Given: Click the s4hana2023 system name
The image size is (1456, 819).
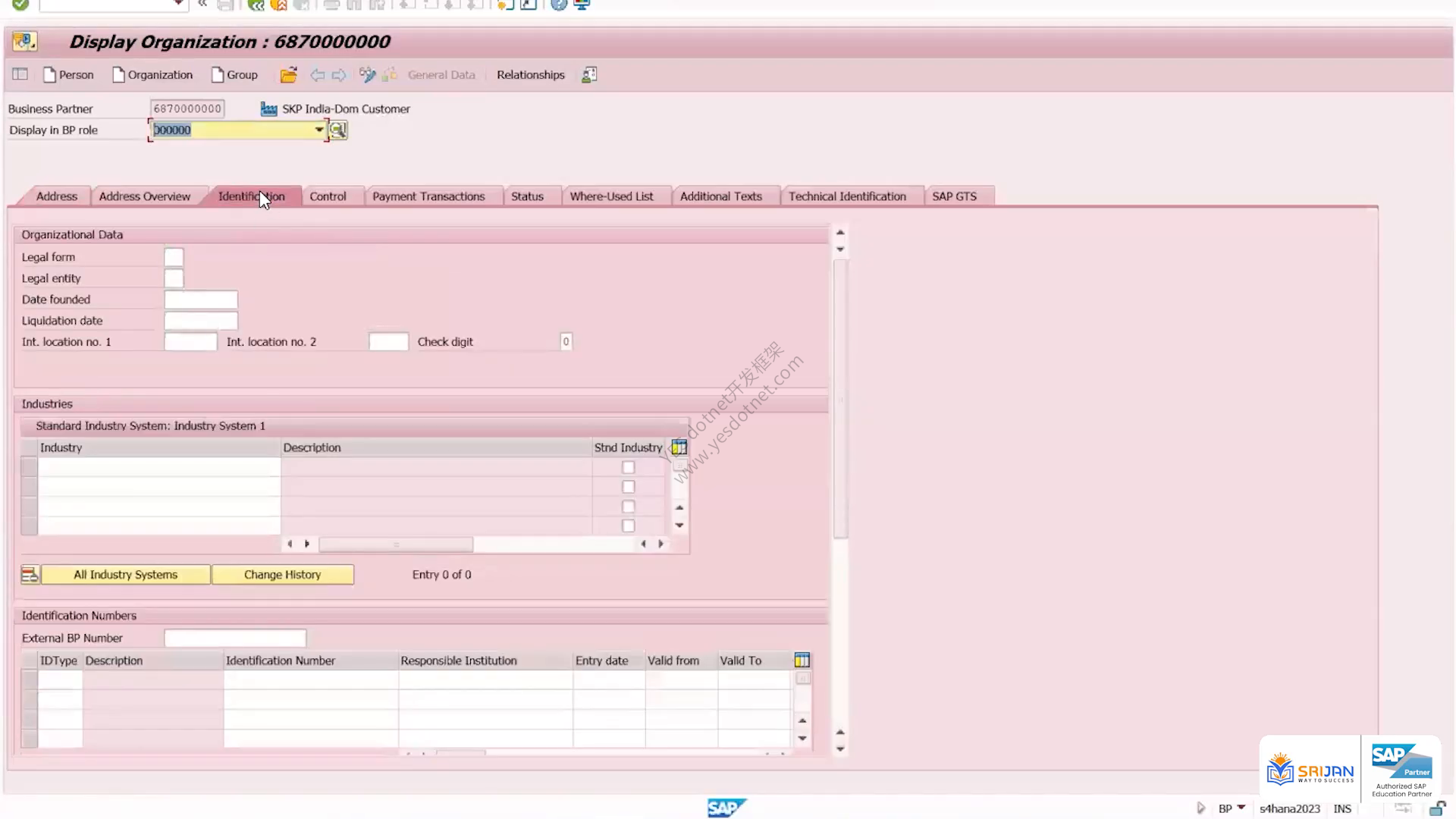Looking at the screenshot, I should [x=1290, y=809].
